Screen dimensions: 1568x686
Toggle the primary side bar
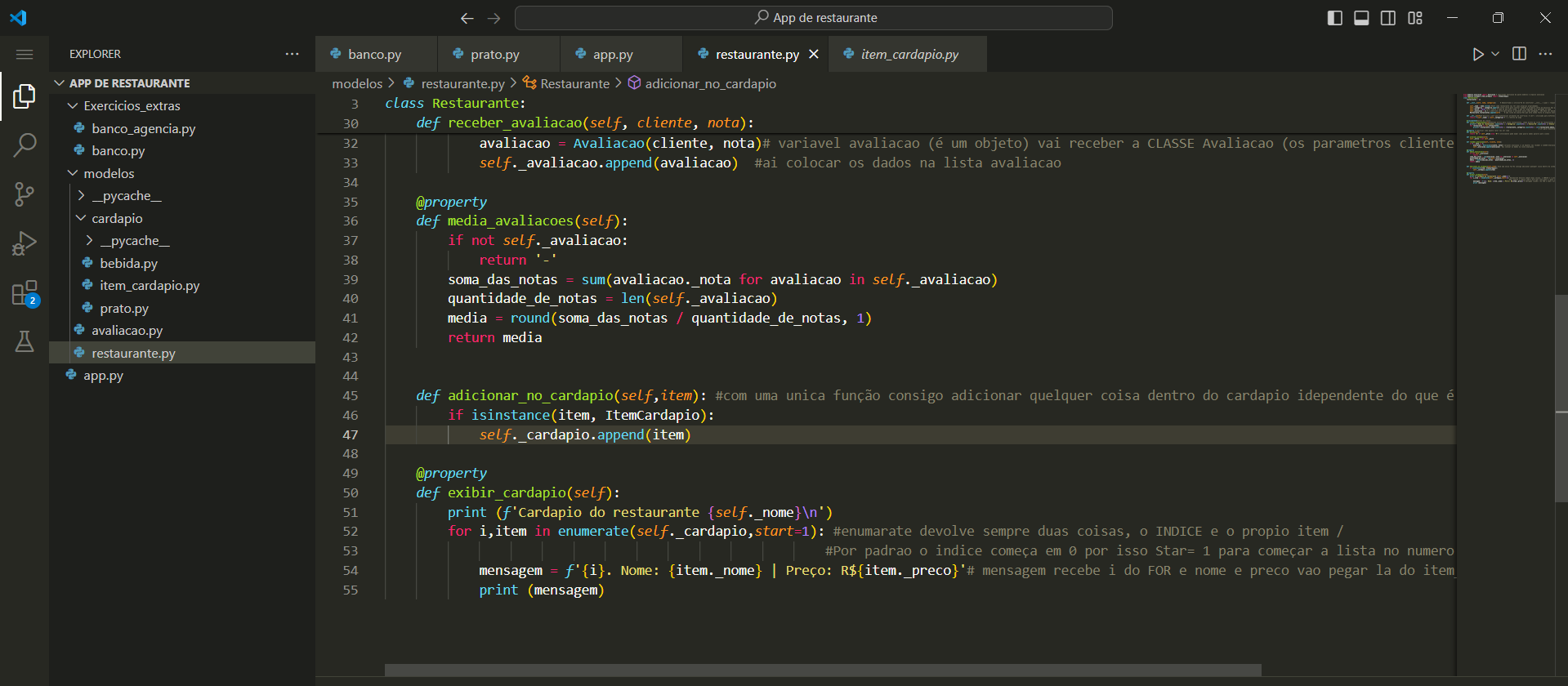tap(1335, 18)
